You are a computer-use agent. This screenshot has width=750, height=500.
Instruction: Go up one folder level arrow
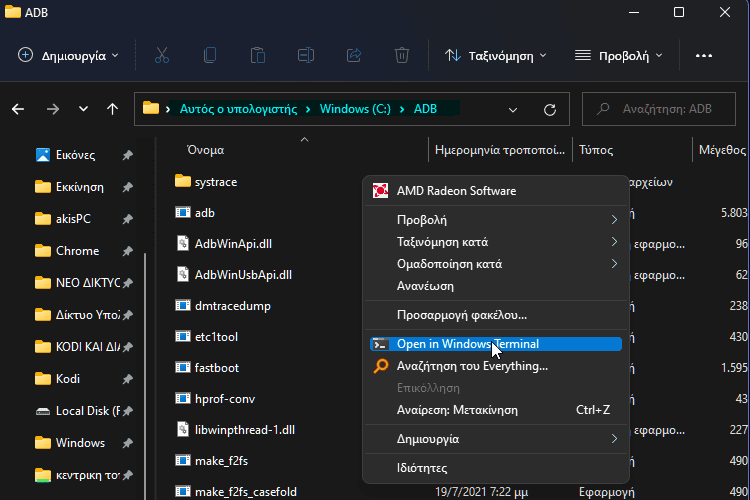click(x=113, y=109)
